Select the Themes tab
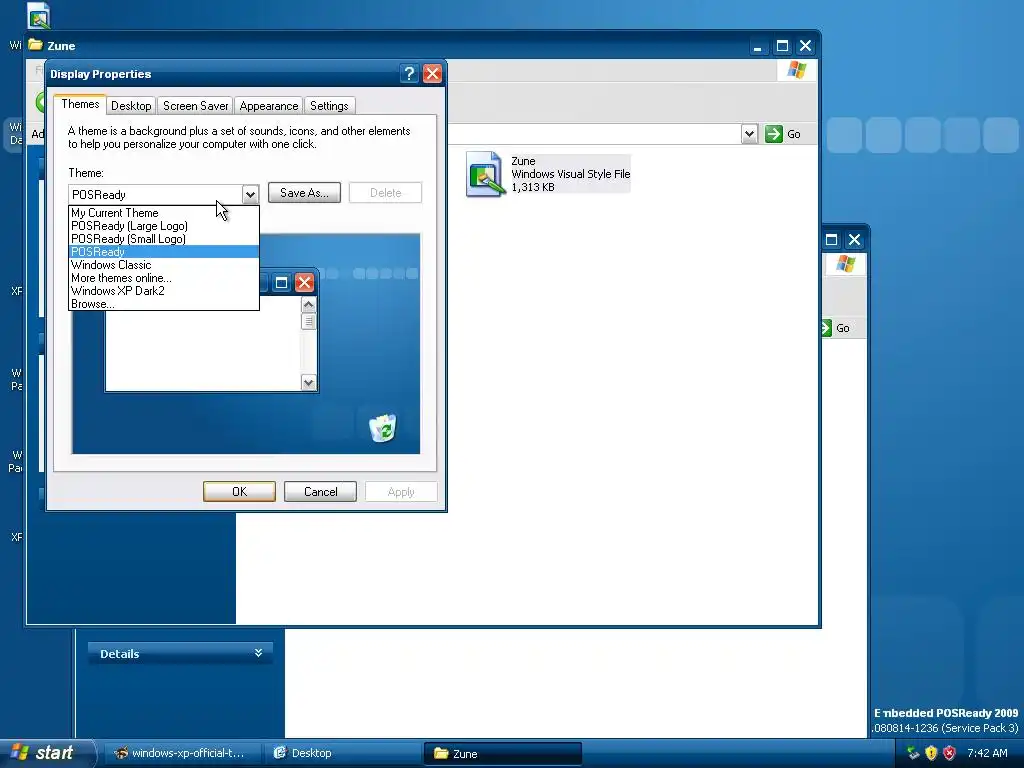The height and width of the screenshot is (768, 1024). (x=80, y=104)
